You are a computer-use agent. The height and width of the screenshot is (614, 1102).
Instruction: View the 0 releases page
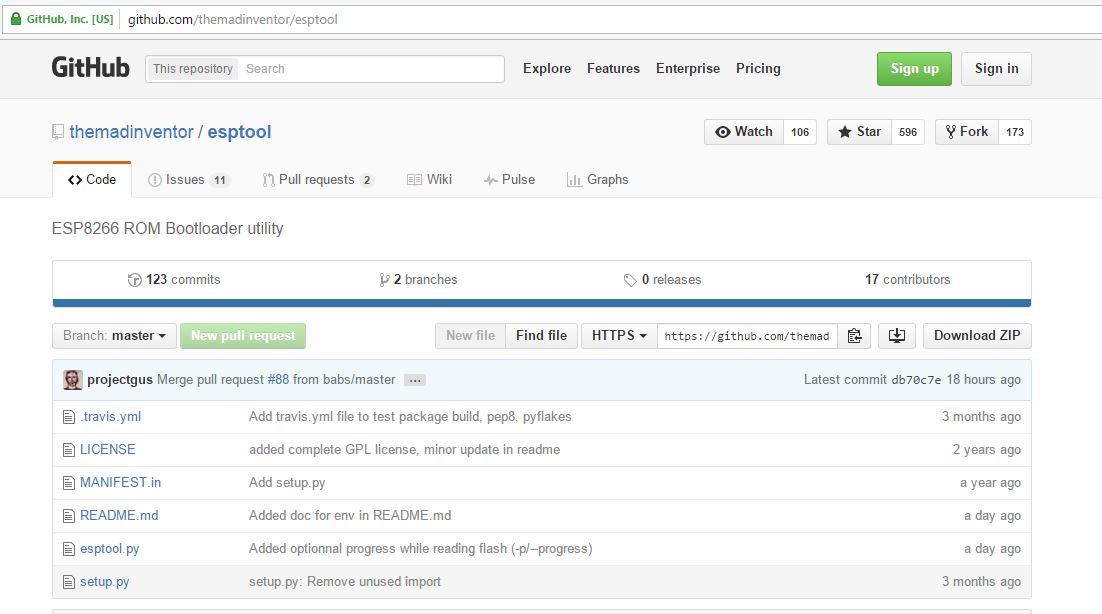(x=663, y=280)
